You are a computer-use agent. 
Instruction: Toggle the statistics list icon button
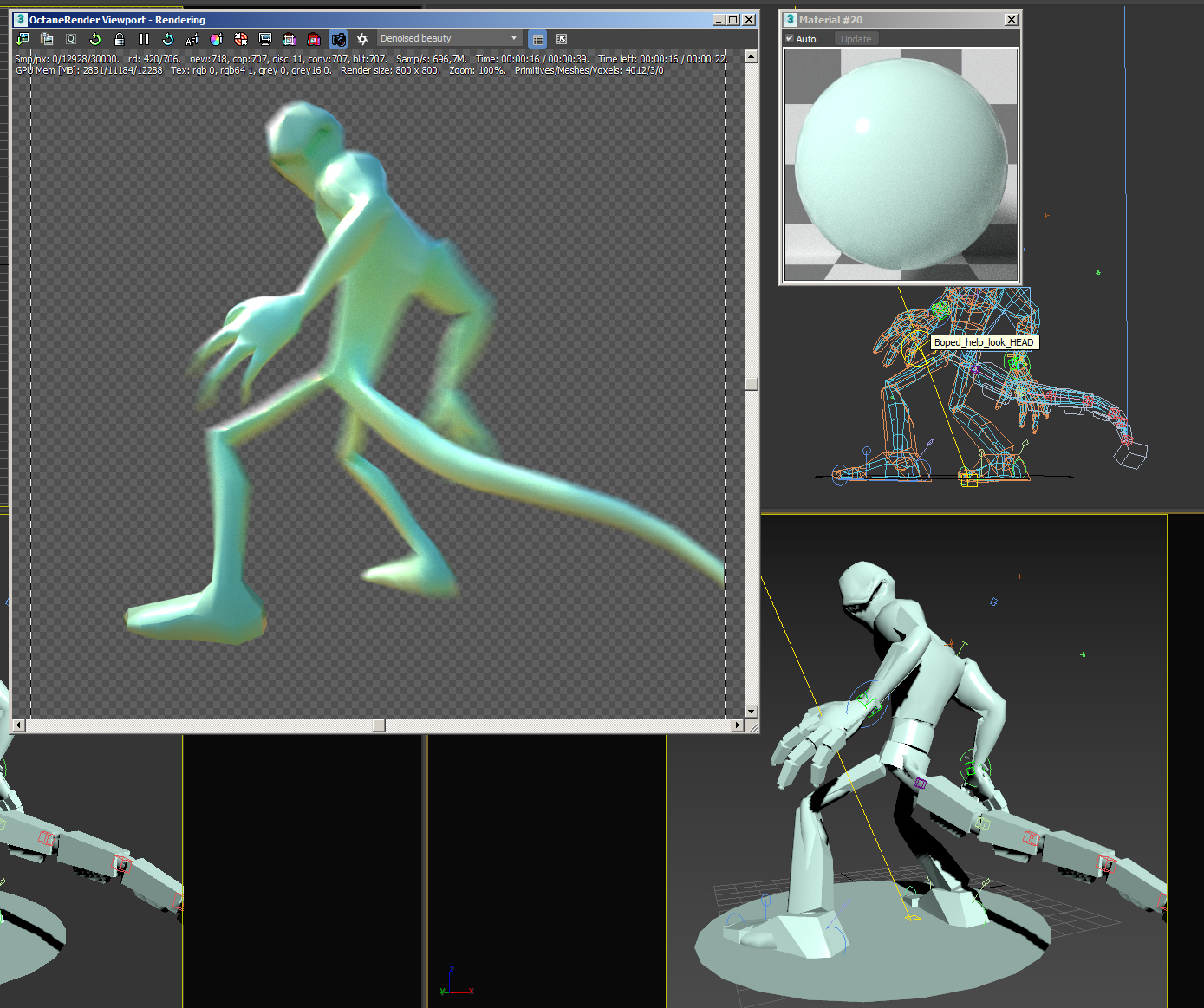538,39
